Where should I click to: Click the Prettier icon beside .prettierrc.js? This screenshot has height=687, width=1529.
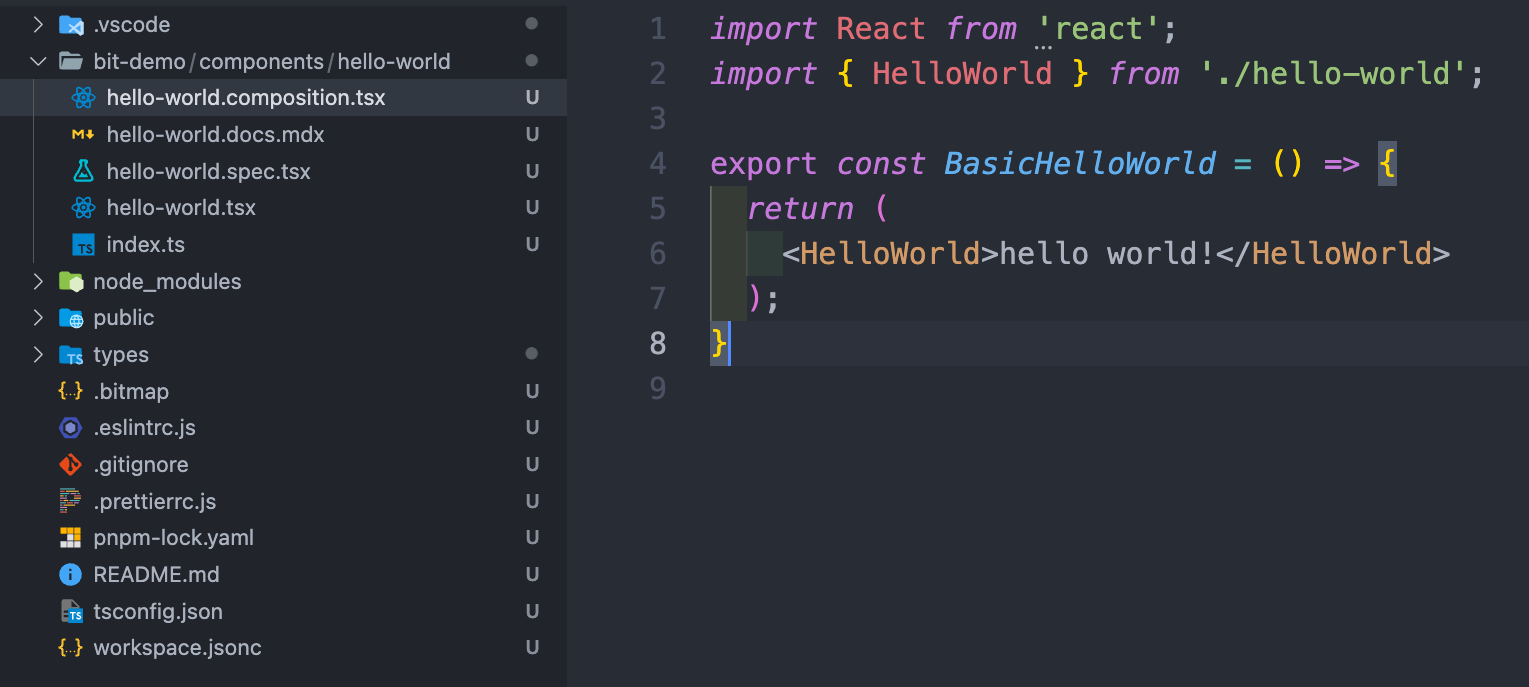tap(71, 501)
